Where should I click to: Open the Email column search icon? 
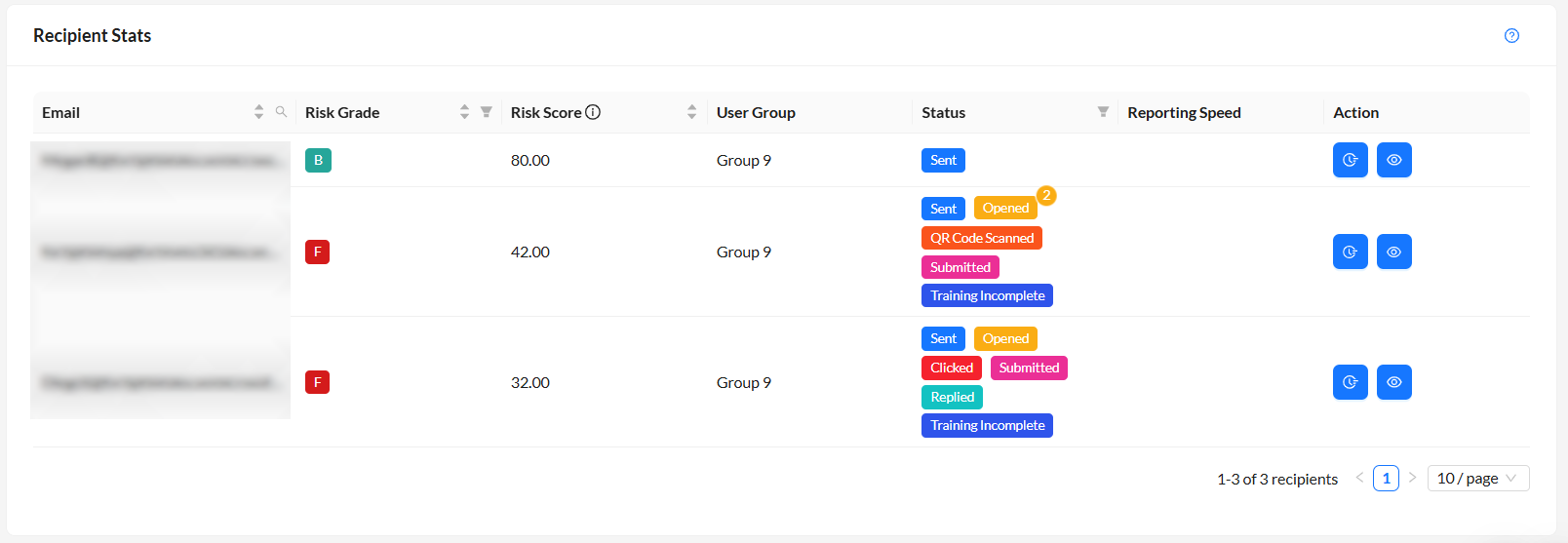[x=281, y=112]
